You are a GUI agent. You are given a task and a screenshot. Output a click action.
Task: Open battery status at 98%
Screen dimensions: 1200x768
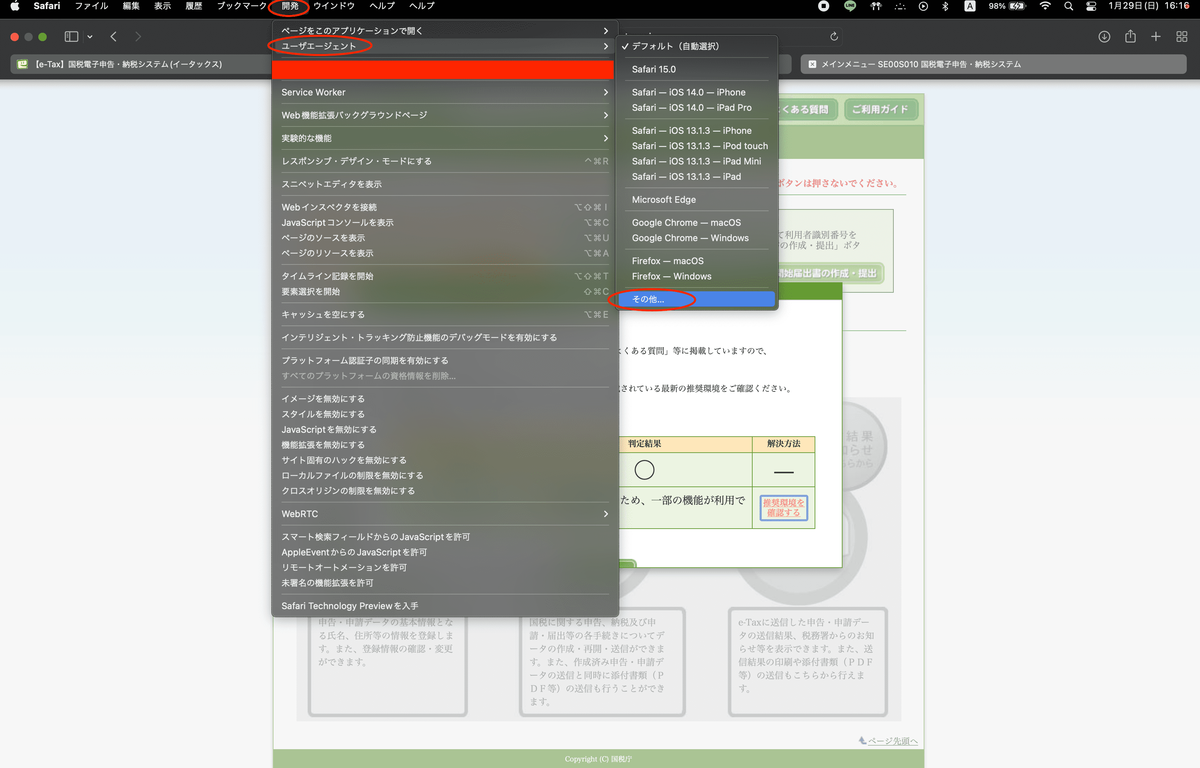click(1009, 6)
